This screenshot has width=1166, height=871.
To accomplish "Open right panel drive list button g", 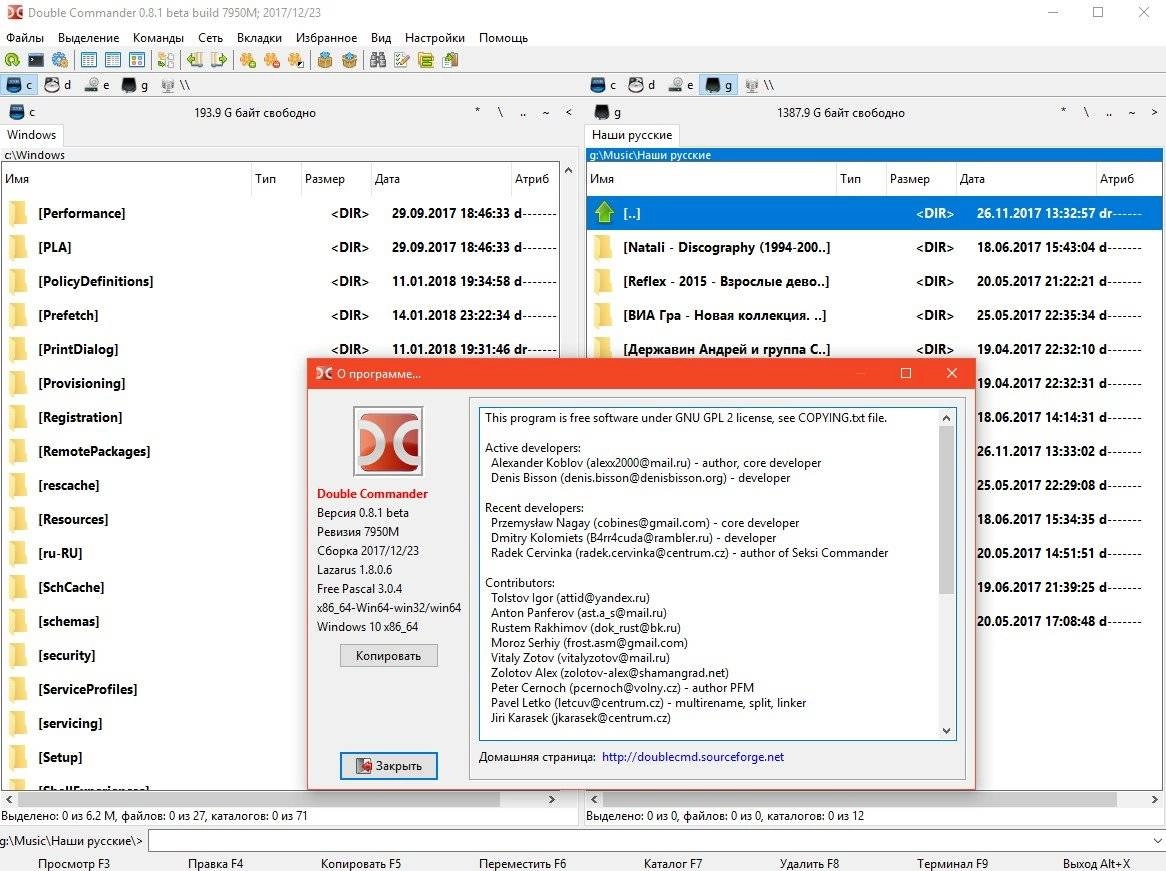I will [x=607, y=112].
